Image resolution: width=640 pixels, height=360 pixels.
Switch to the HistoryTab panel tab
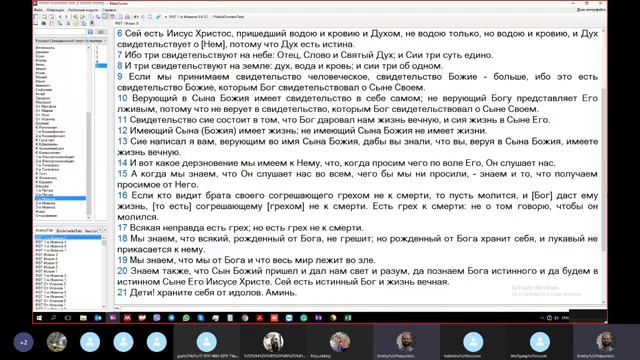tap(44, 231)
